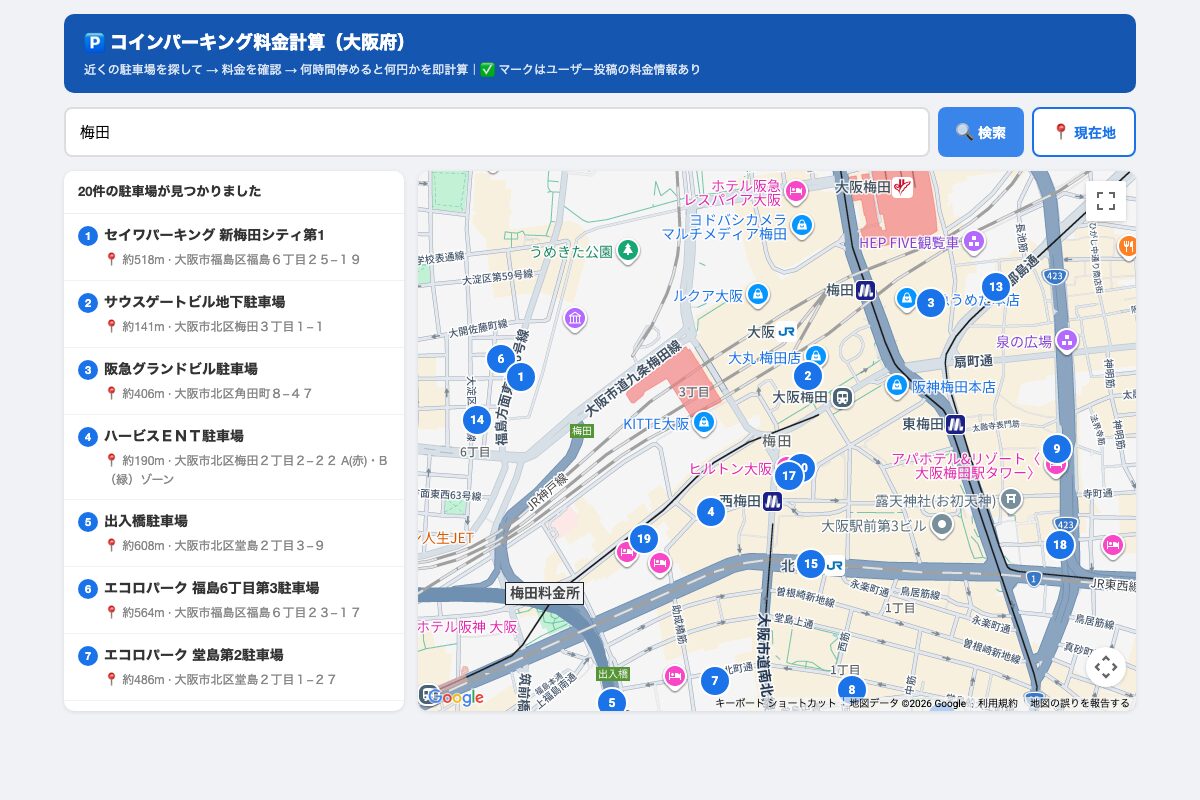Click the orange restaurant icon on the map

(x=1127, y=245)
